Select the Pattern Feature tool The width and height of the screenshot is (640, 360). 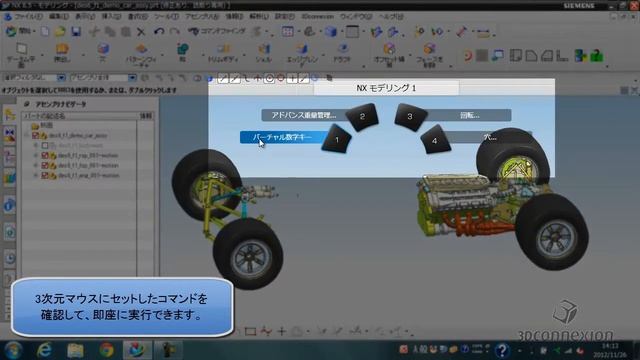[x=141, y=55]
